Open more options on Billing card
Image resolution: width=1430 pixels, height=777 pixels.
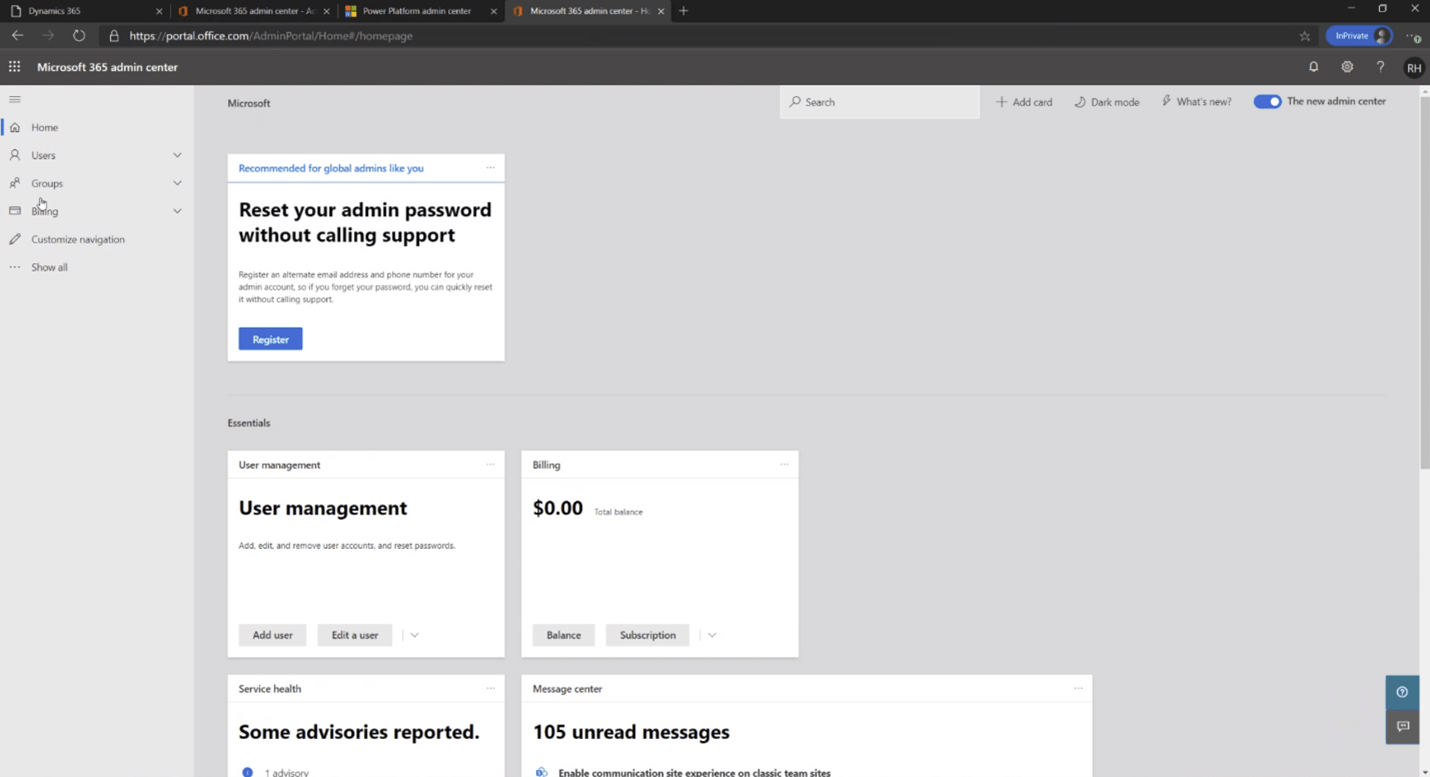tap(784, 464)
